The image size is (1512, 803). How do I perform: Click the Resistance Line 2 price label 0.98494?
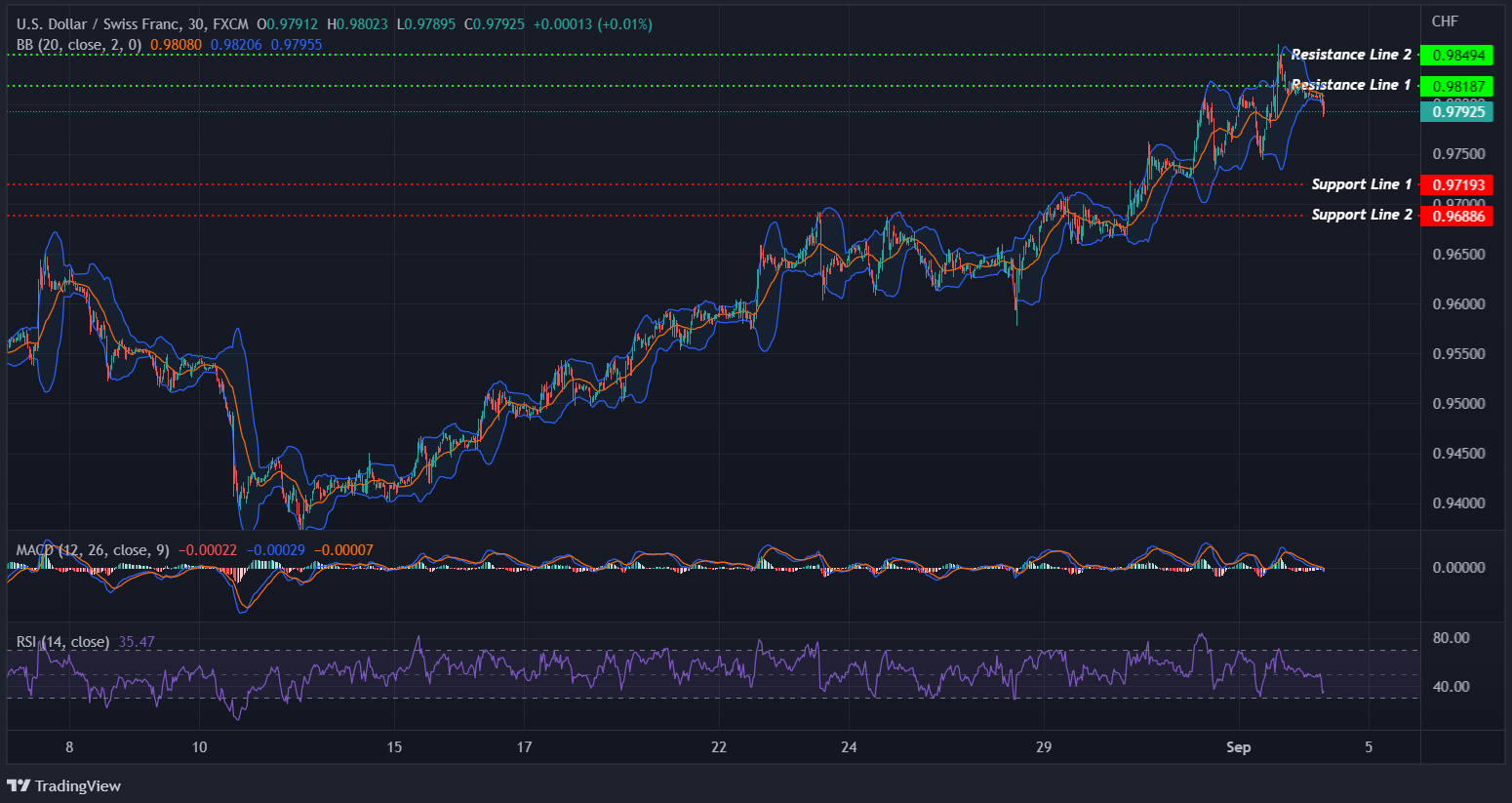(1456, 56)
